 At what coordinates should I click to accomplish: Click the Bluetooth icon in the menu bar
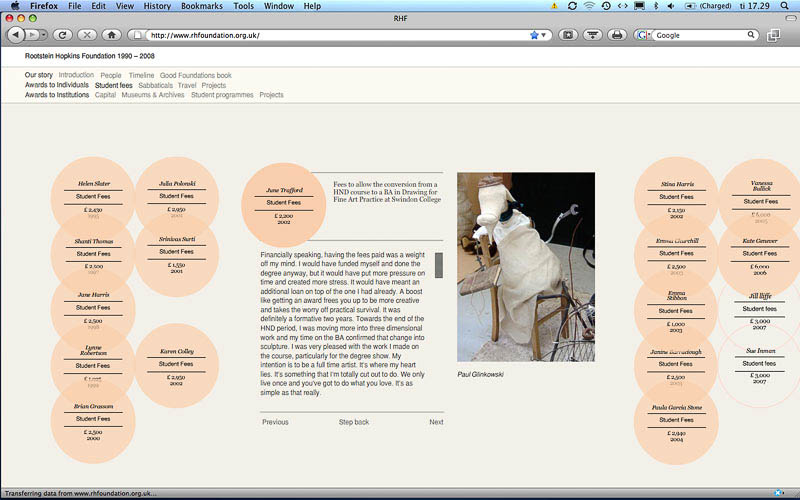point(656,6)
